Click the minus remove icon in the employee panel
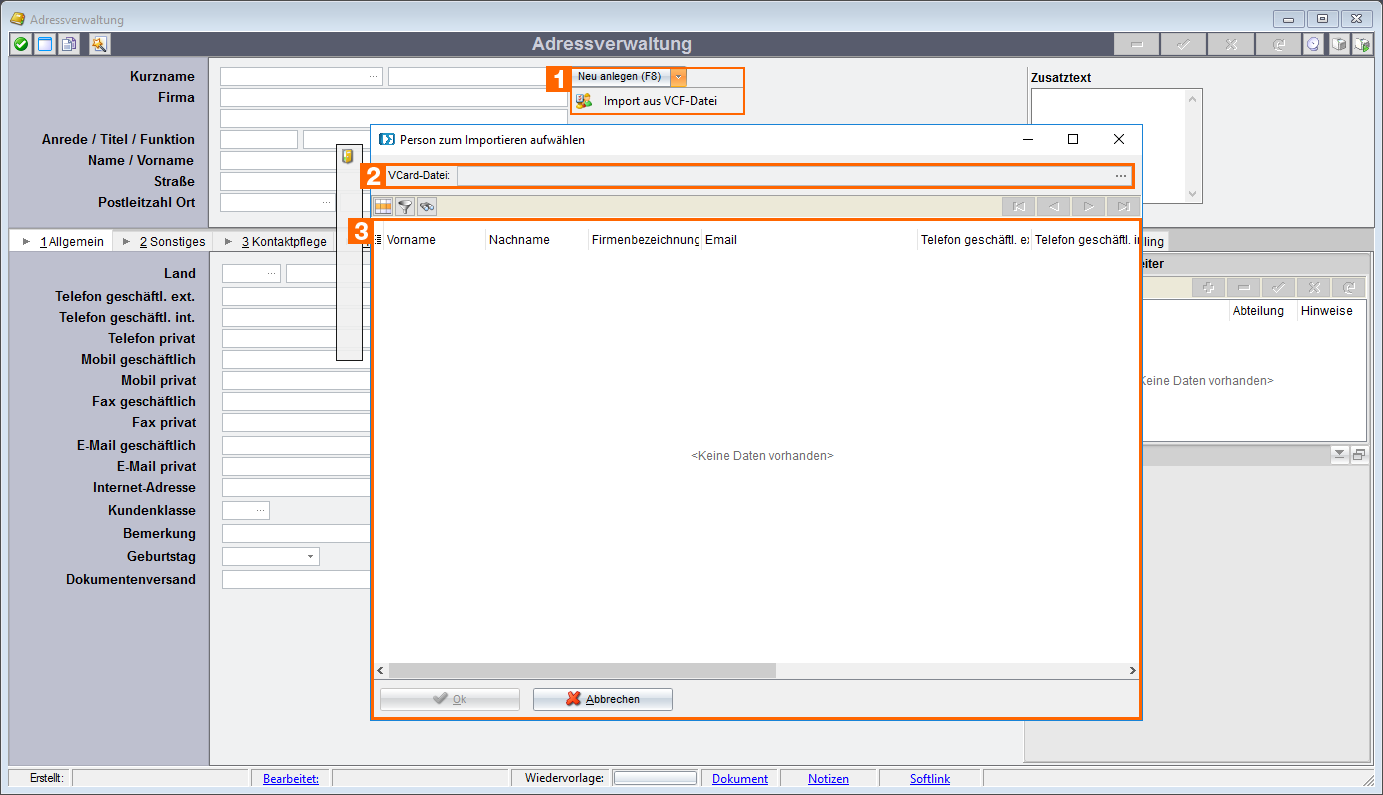Image resolution: width=1383 pixels, height=795 pixels. (x=1244, y=287)
